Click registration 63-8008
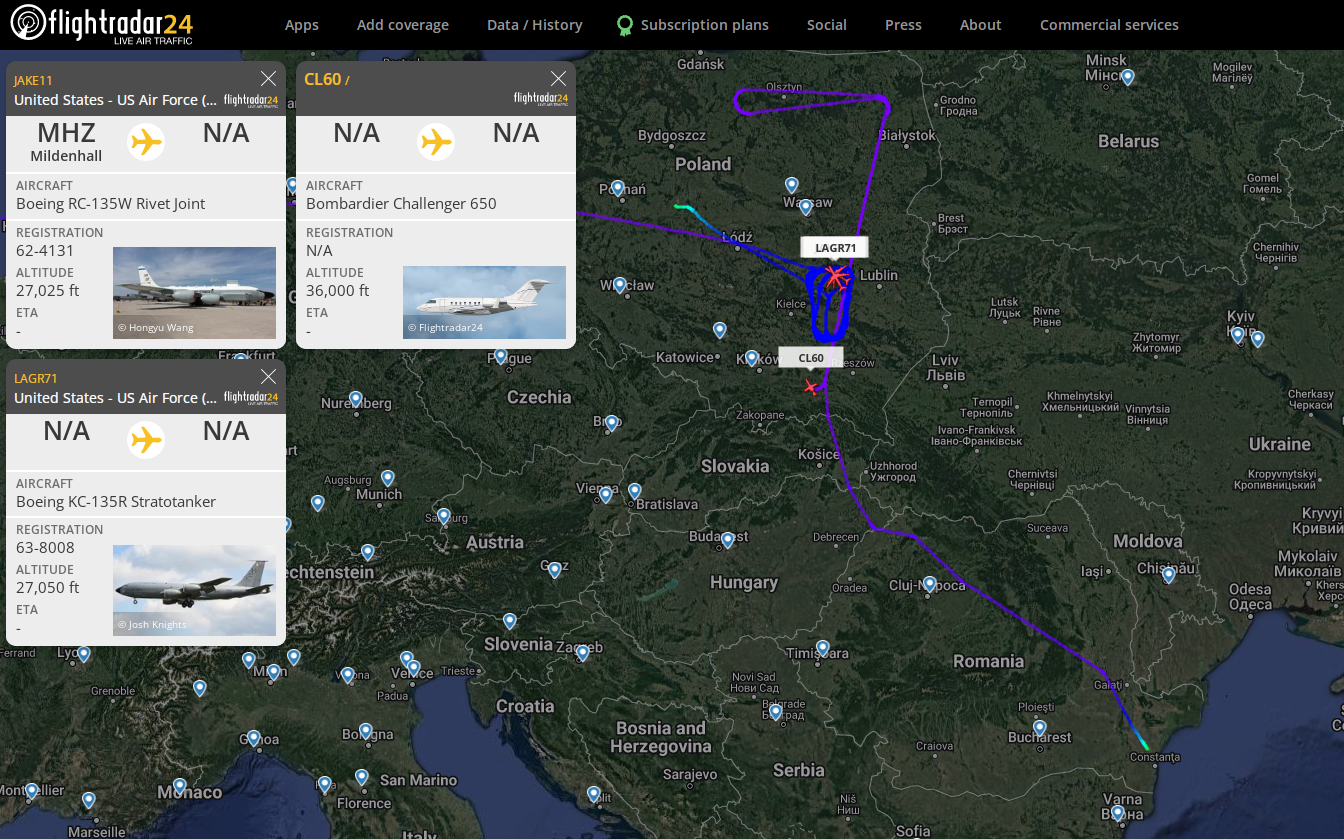 pos(45,548)
